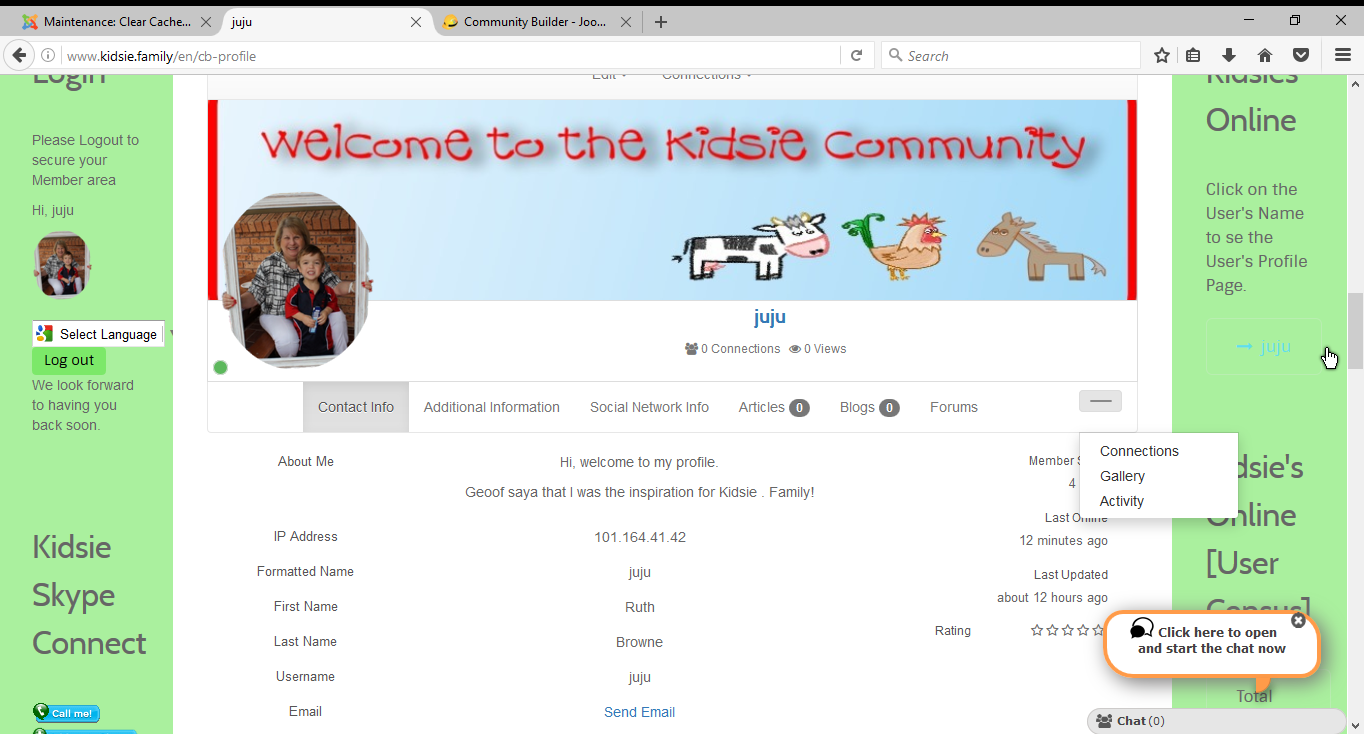
Task: Click the Send Email link
Action: click(639, 712)
